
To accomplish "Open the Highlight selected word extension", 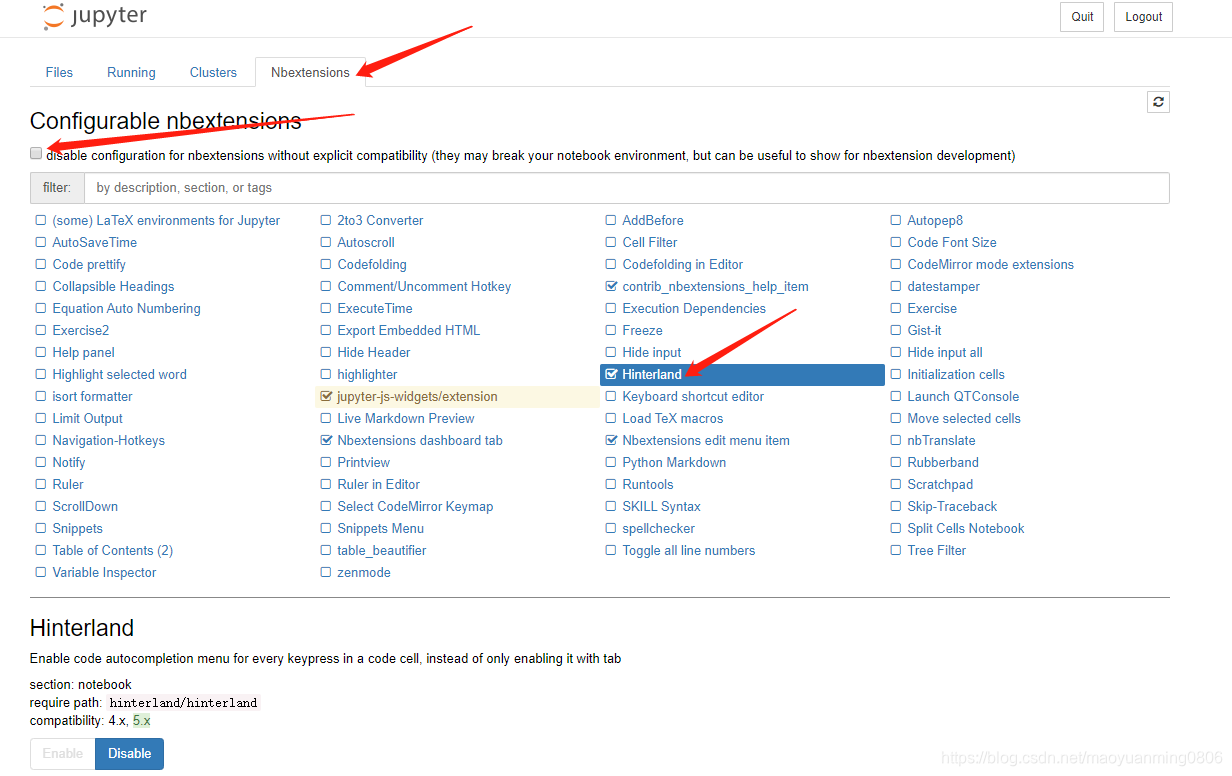I will tap(119, 375).
